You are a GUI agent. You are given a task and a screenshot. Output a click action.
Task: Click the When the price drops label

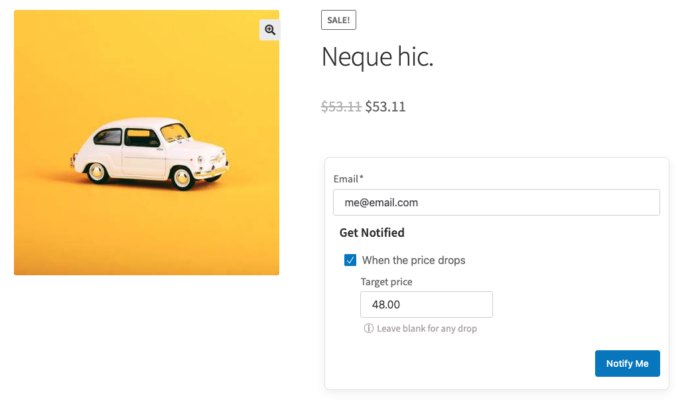[x=413, y=260]
